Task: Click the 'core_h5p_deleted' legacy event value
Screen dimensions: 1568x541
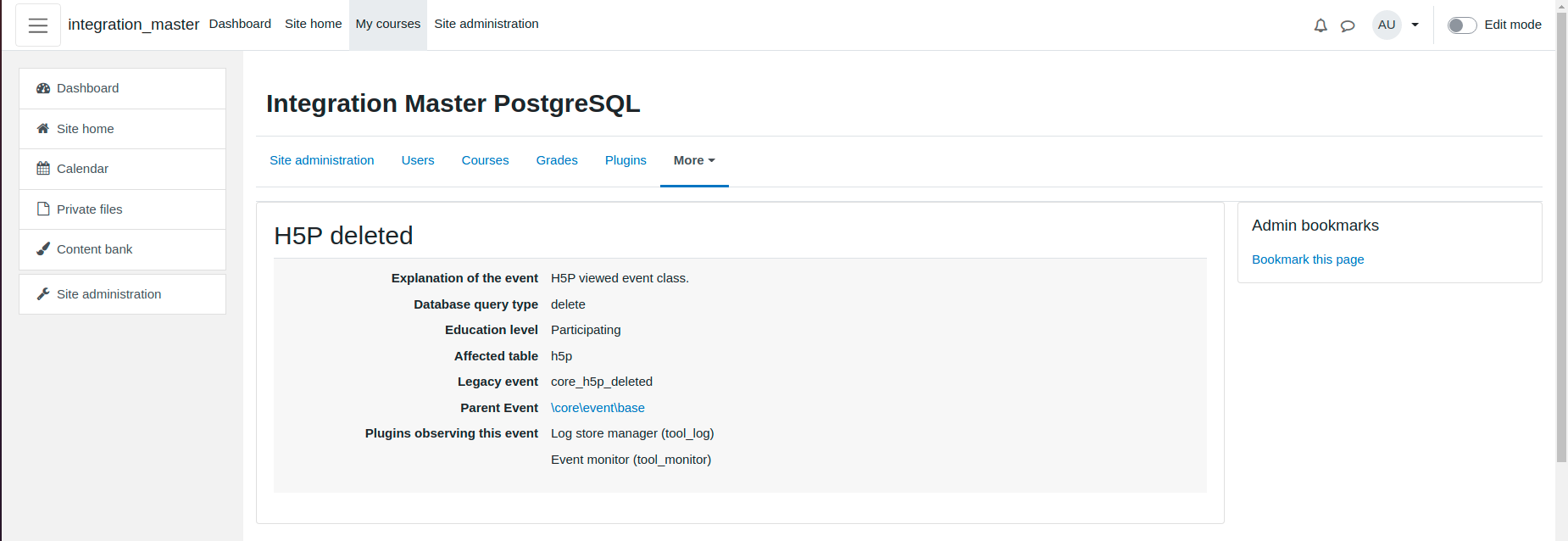Action: click(602, 382)
